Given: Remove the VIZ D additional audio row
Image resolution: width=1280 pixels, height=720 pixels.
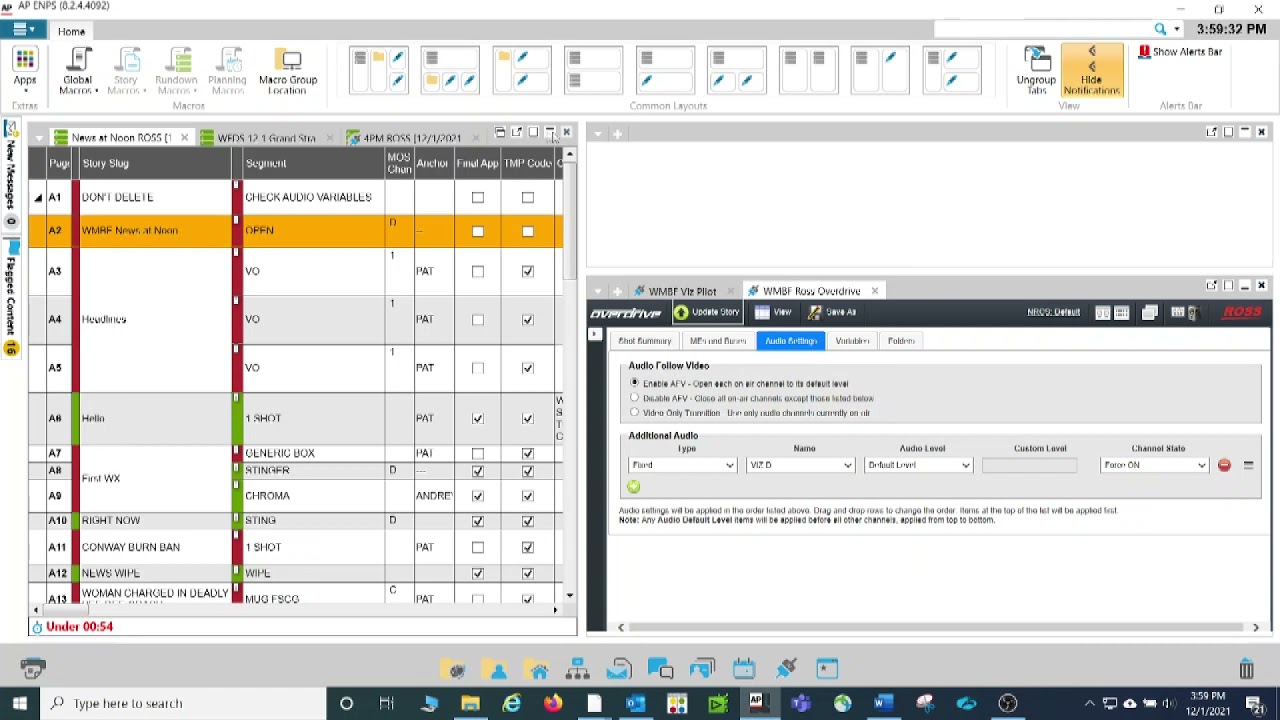Looking at the screenshot, I should 1224,465.
